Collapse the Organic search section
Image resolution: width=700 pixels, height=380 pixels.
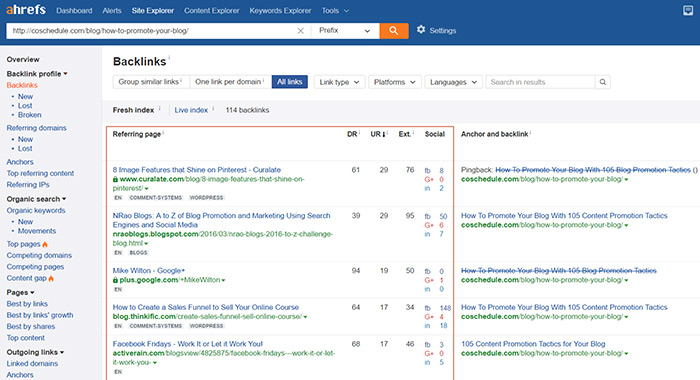(36, 199)
